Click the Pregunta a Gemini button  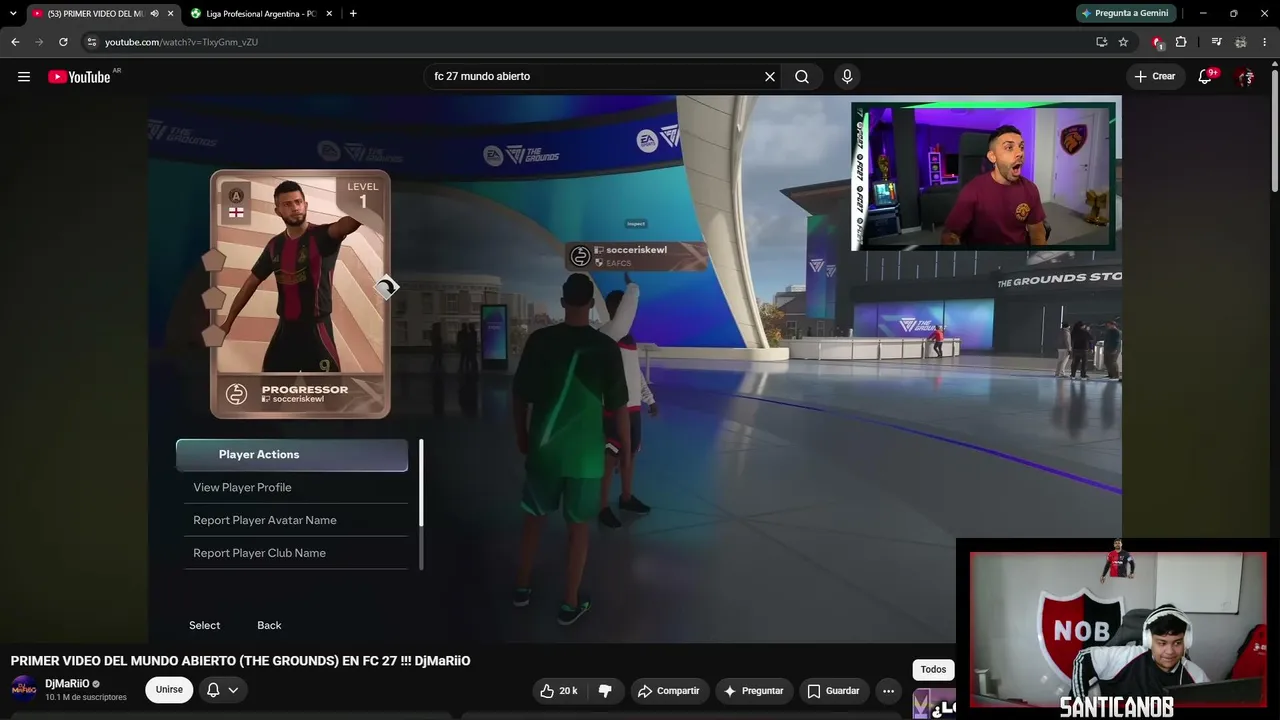(1125, 14)
